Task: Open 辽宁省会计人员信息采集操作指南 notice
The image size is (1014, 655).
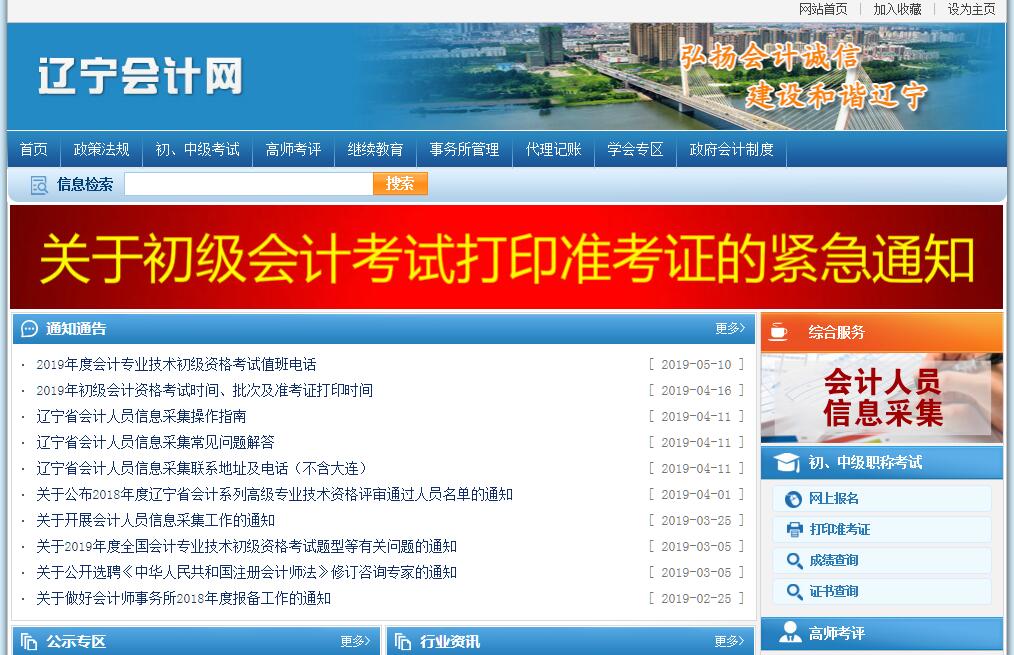Action: [x=141, y=416]
